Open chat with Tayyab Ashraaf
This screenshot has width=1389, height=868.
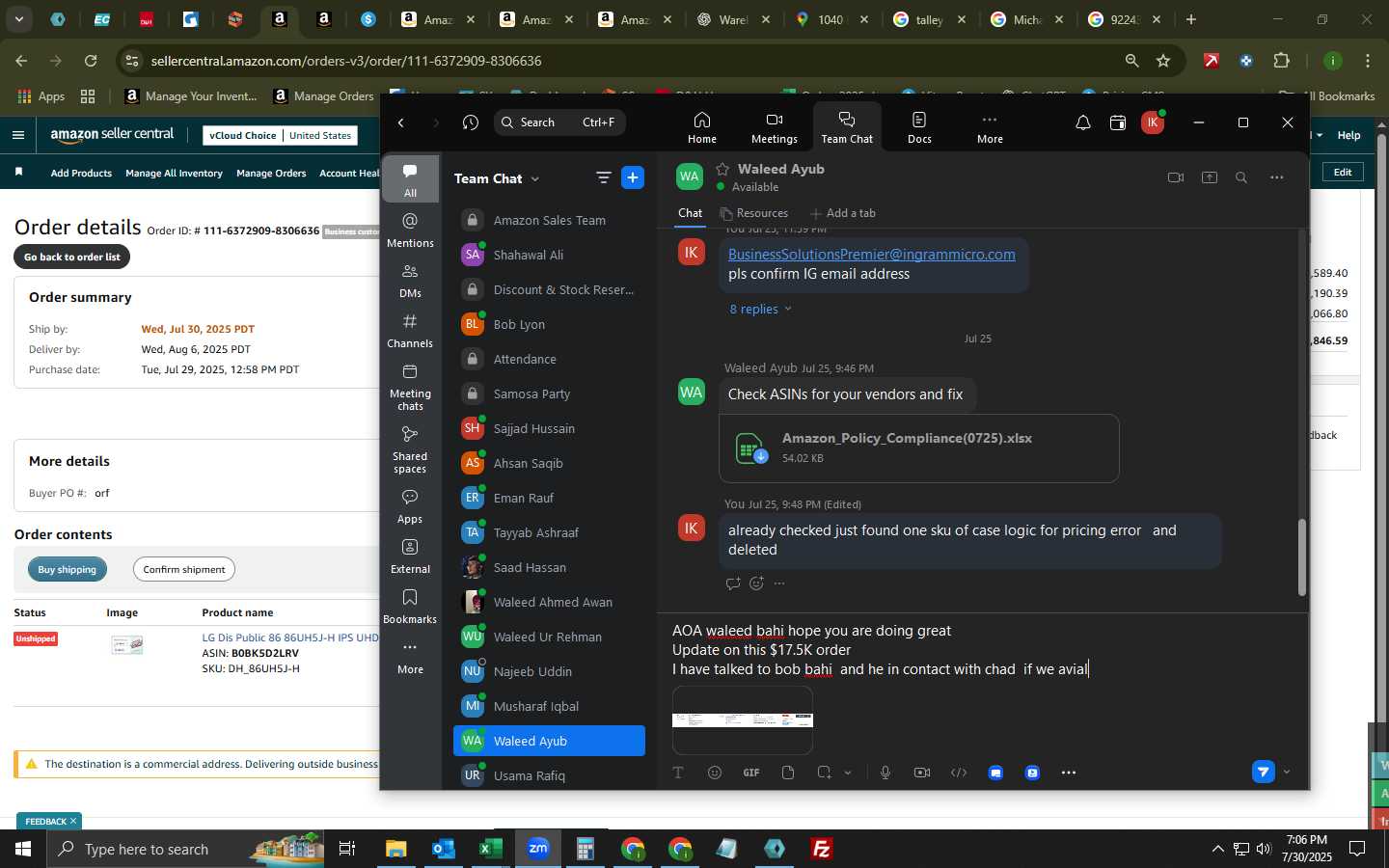(x=549, y=532)
